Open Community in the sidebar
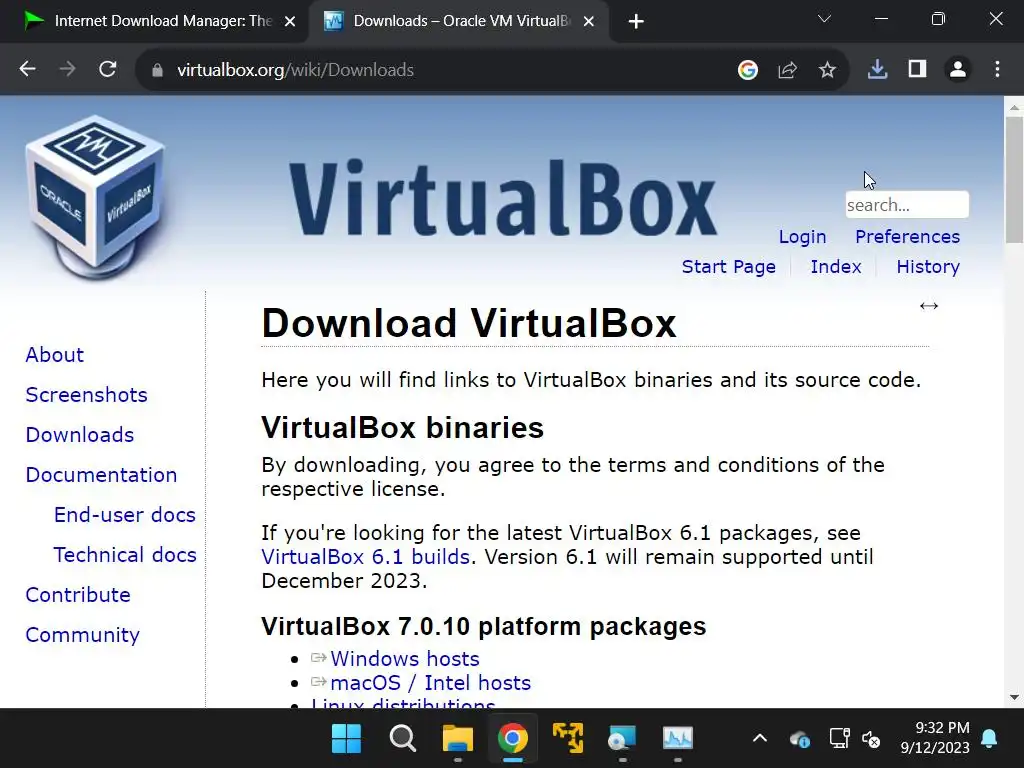The image size is (1024, 768). click(82, 635)
